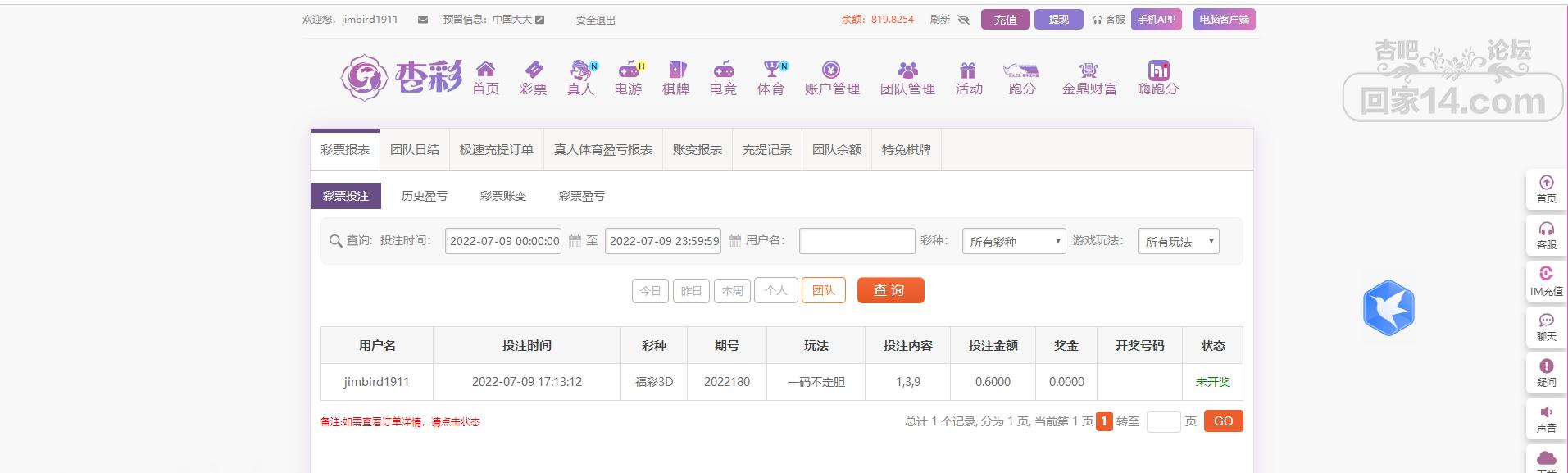This screenshot has width=1568, height=473.
Task: Open the 手机APP button
Action: click(x=1157, y=20)
